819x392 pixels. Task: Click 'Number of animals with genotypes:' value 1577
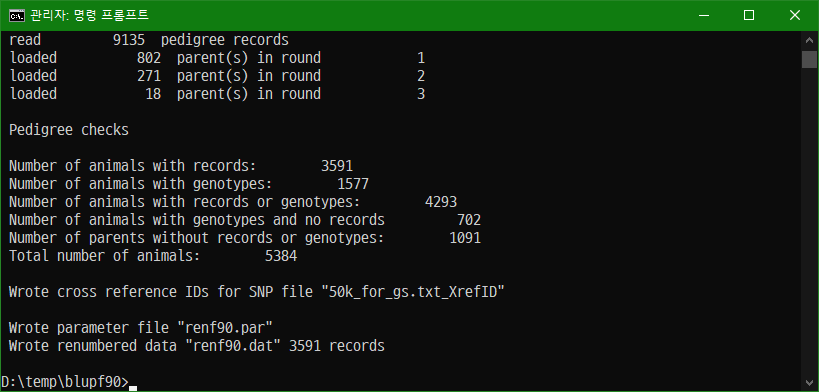(x=353, y=184)
